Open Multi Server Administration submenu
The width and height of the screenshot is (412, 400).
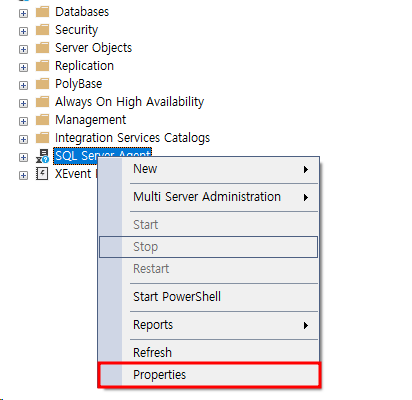point(208,197)
